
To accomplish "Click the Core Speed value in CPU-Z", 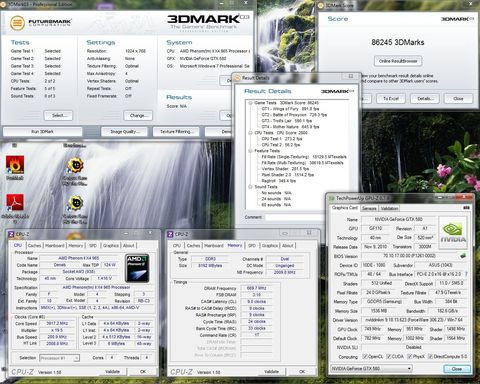I will coord(57,323).
